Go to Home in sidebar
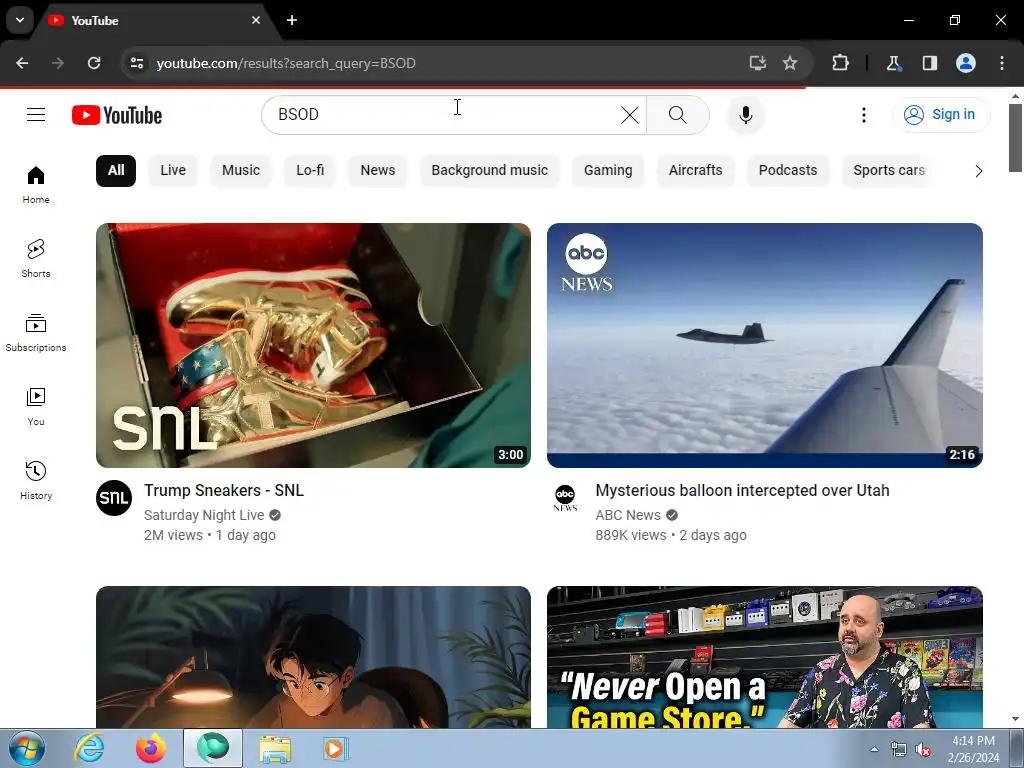This screenshot has height=768, width=1024. point(36,185)
